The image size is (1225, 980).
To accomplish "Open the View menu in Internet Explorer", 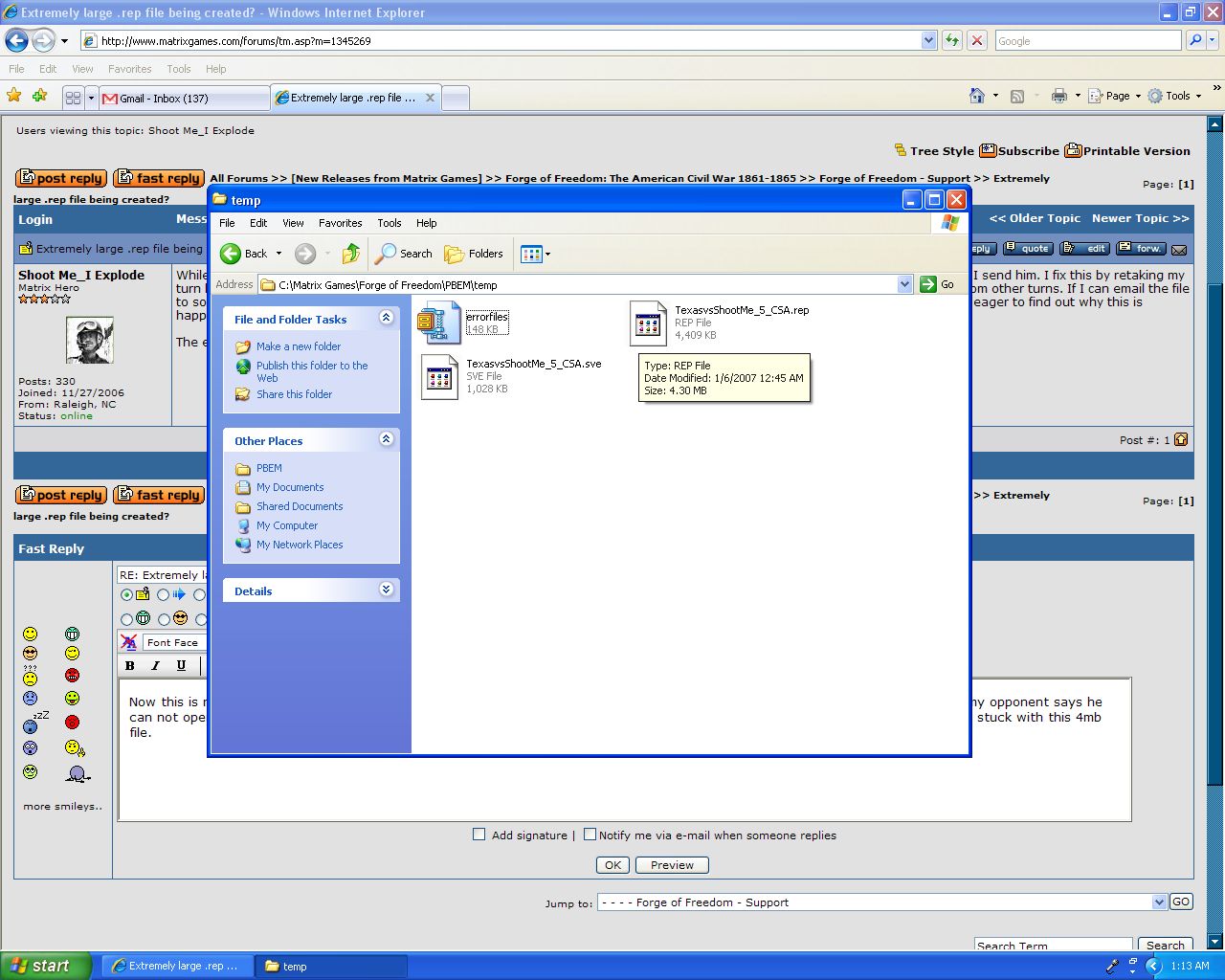I will [83, 69].
